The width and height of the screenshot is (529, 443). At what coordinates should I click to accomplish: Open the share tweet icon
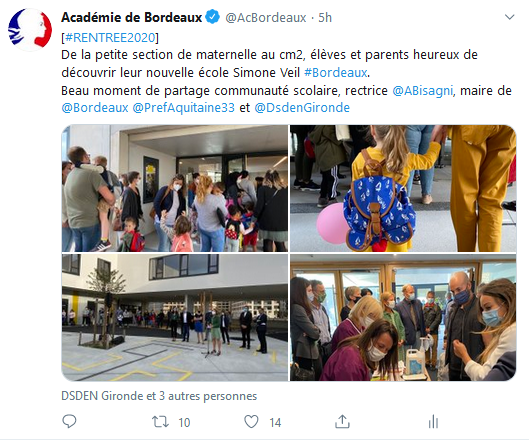tap(342, 421)
